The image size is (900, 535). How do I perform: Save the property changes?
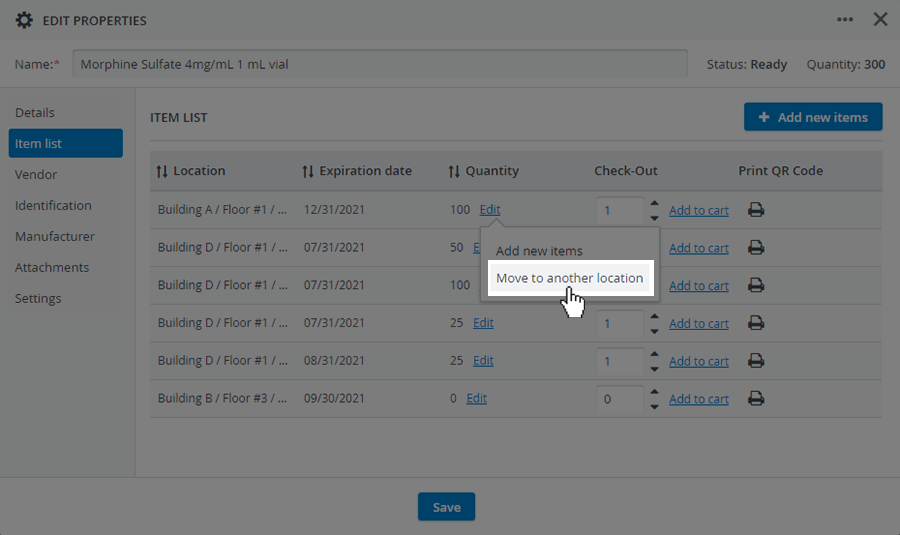click(446, 507)
